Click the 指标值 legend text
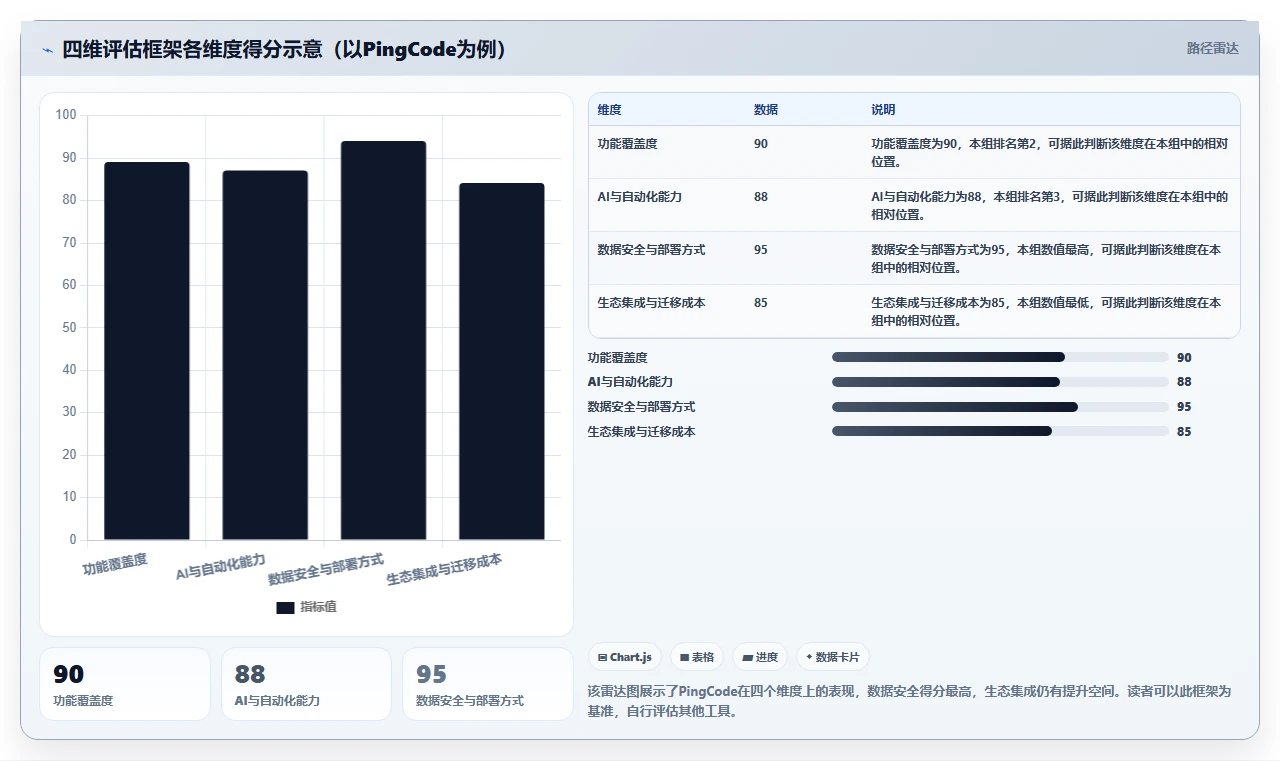1280x761 pixels. [318, 607]
